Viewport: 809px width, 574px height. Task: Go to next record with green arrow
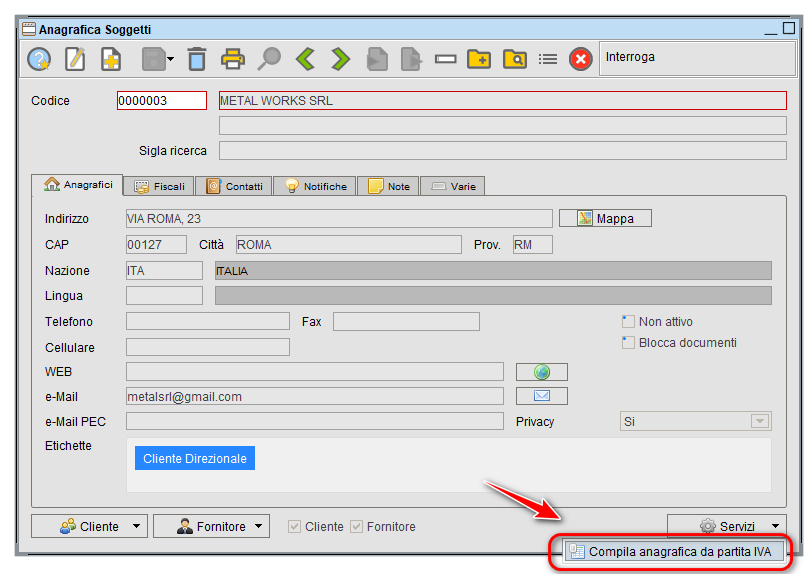(341, 59)
